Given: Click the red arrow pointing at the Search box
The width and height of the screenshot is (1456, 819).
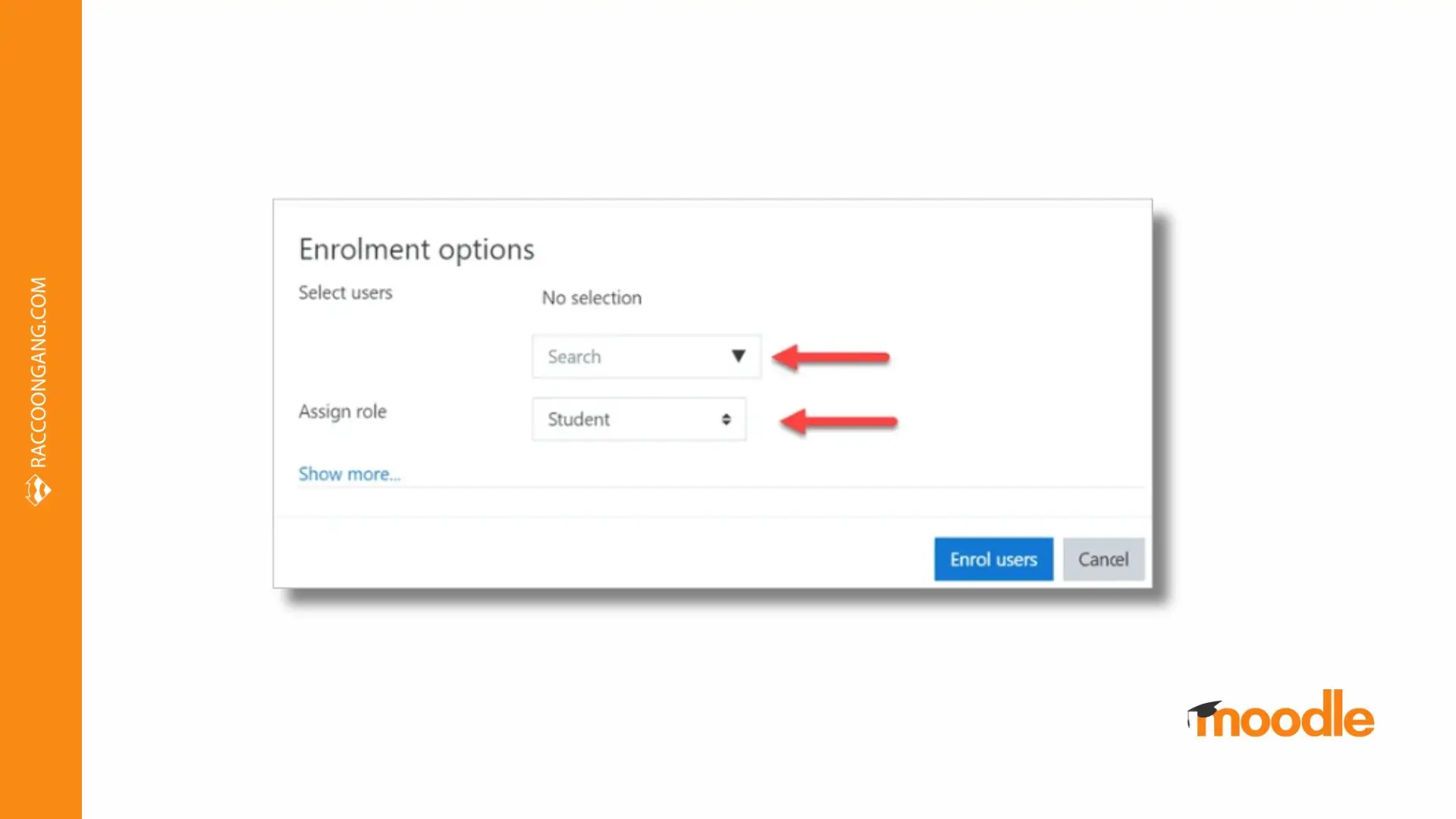Looking at the screenshot, I should click(x=832, y=356).
